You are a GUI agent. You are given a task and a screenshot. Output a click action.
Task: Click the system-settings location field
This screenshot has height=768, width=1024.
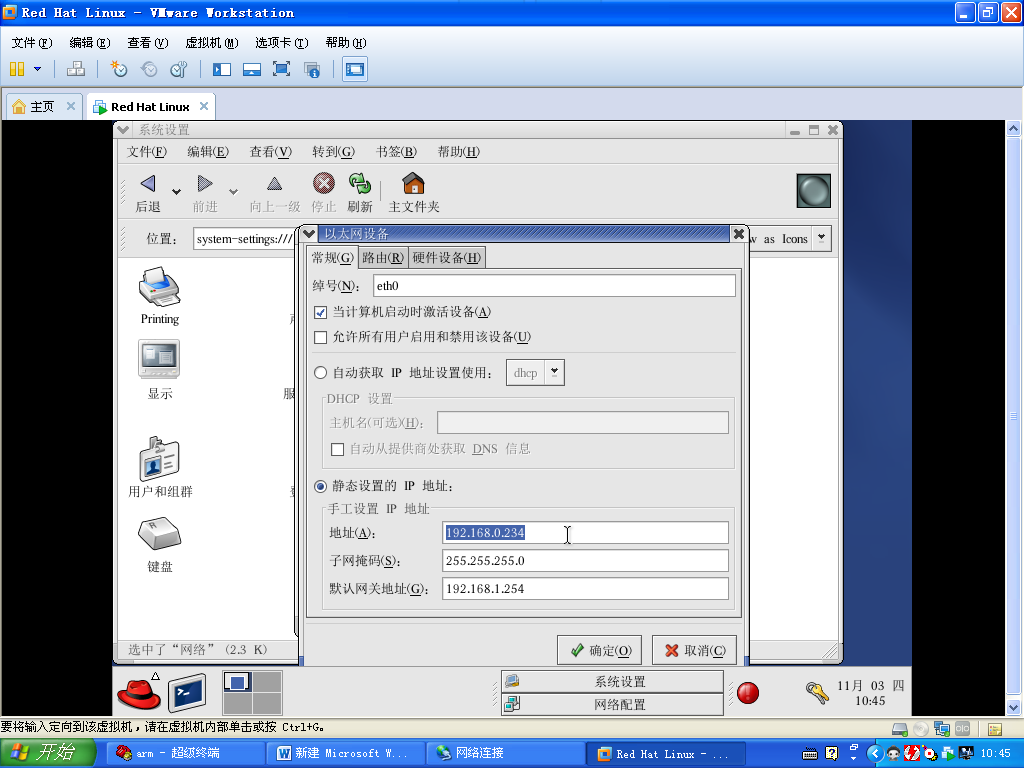244,238
